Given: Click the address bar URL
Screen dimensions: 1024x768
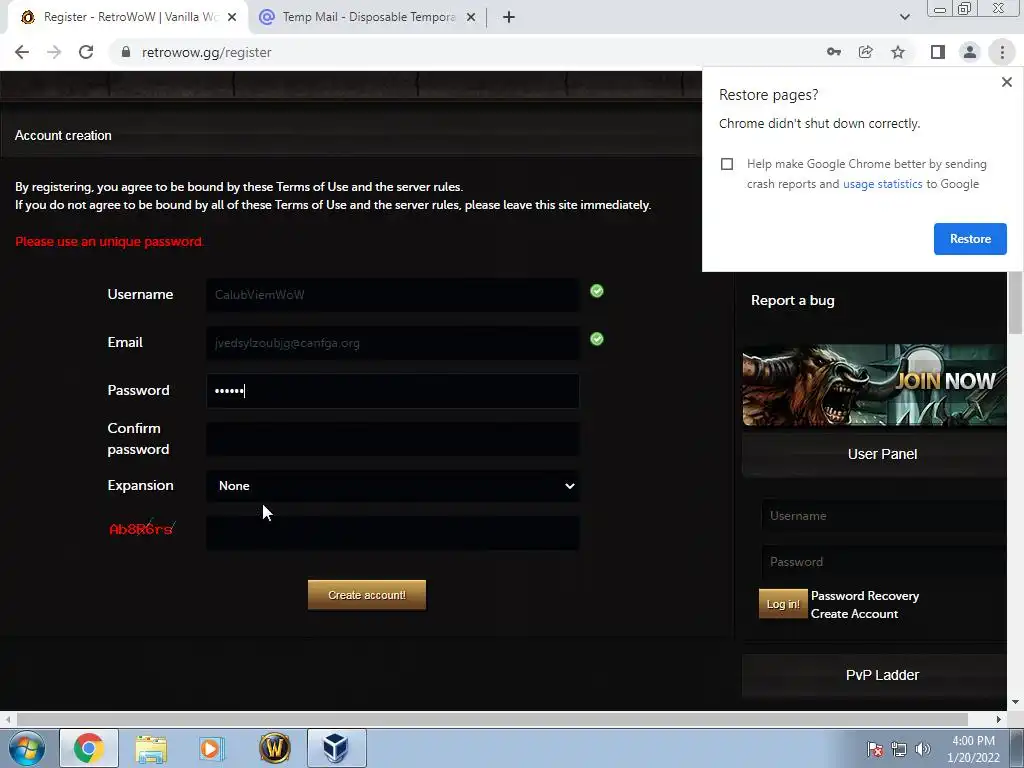Looking at the screenshot, I should click(x=206, y=52).
